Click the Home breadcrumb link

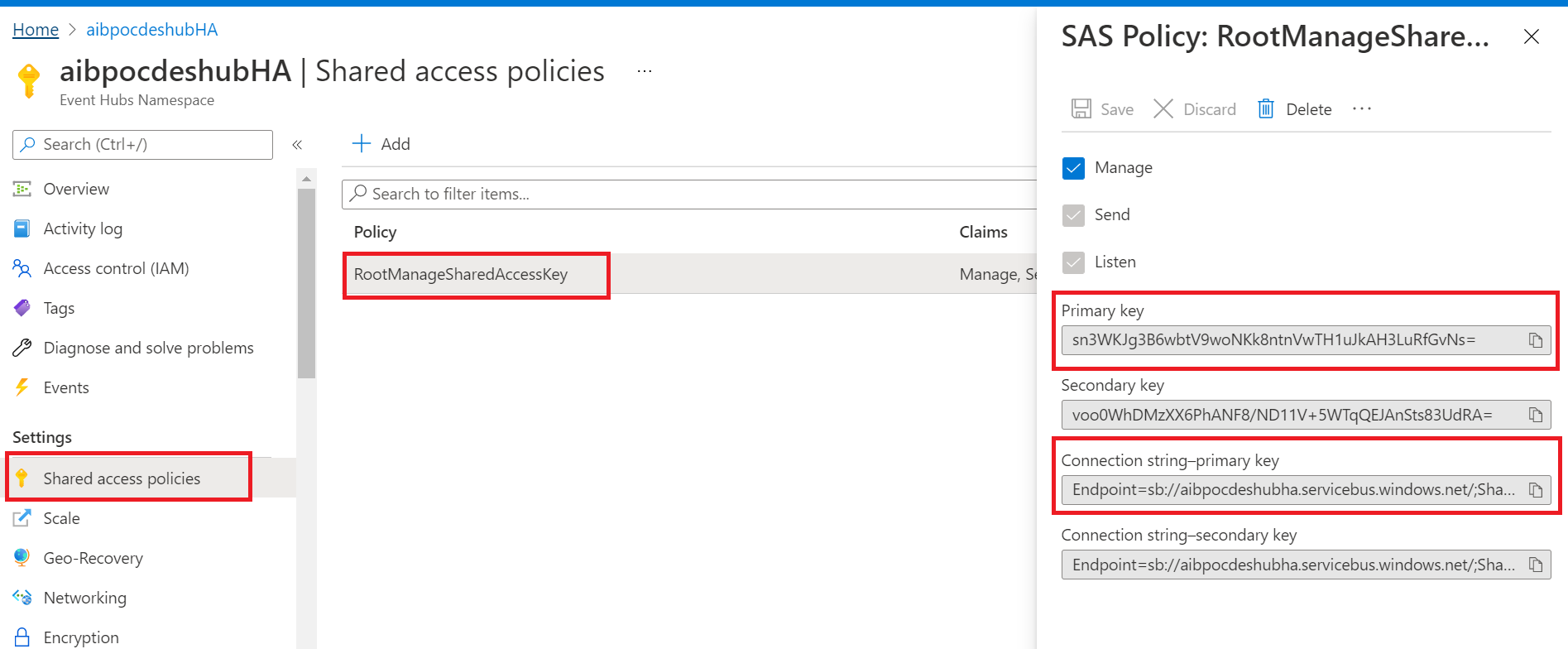(x=36, y=30)
